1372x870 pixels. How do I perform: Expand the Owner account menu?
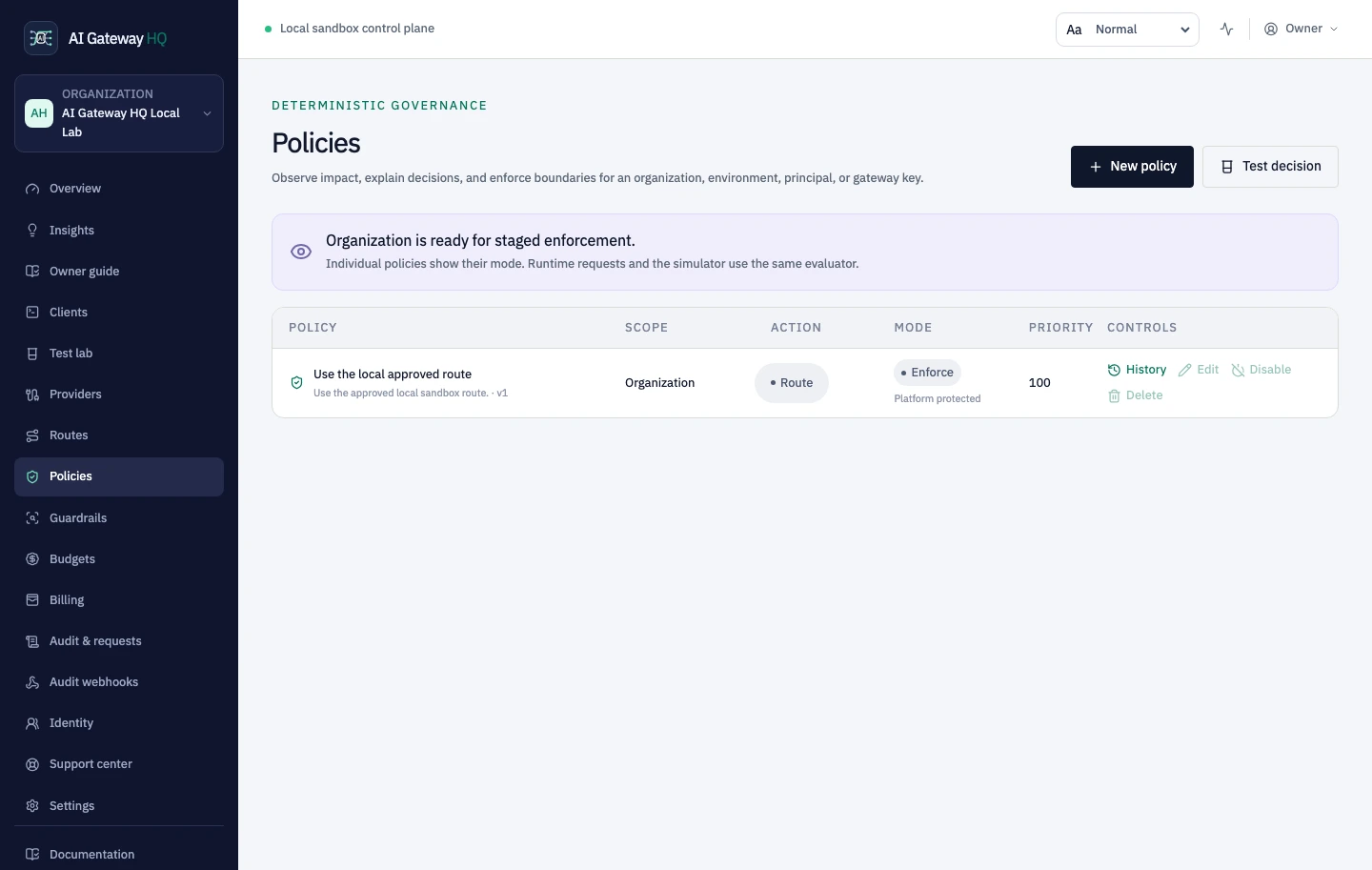[1301, 29]
